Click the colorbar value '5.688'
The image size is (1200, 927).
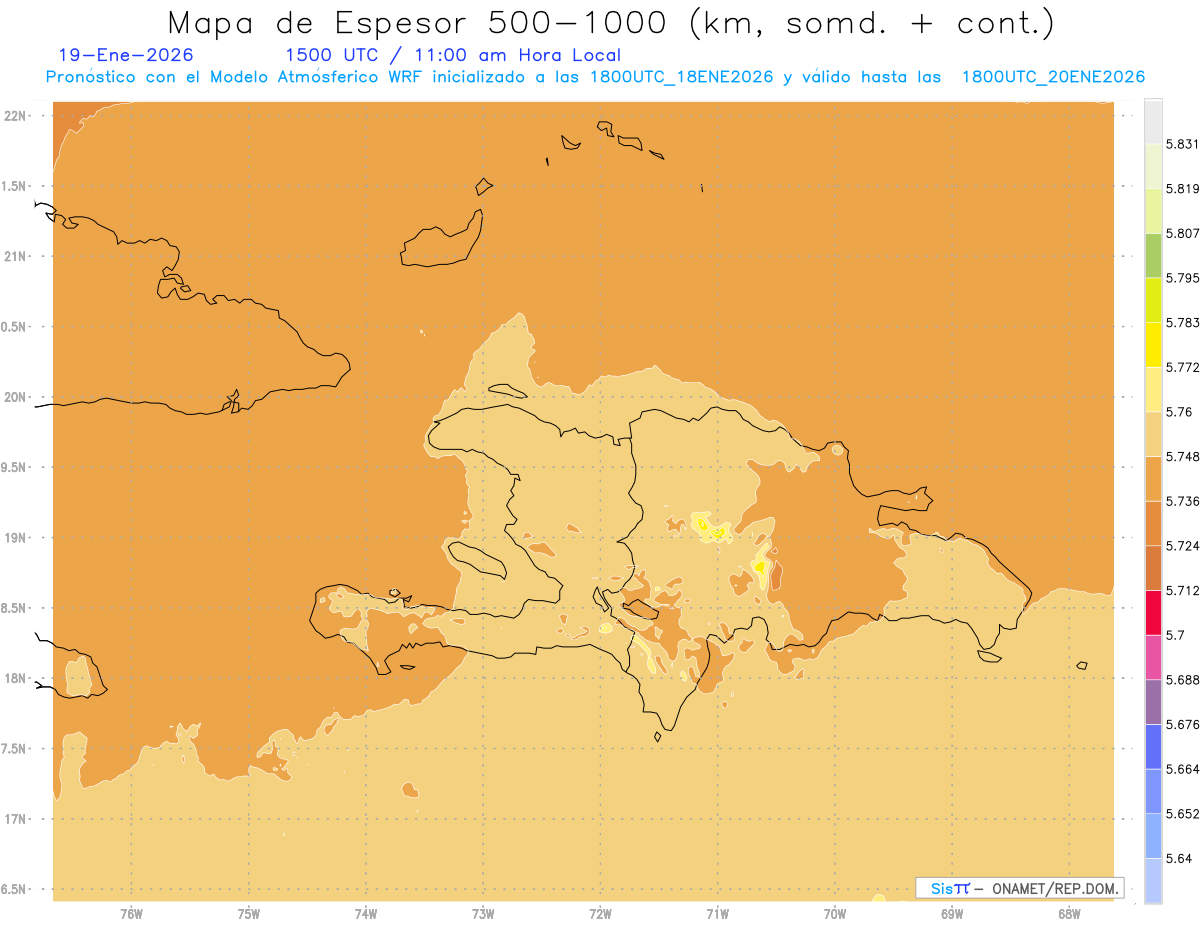[1183, 680]
